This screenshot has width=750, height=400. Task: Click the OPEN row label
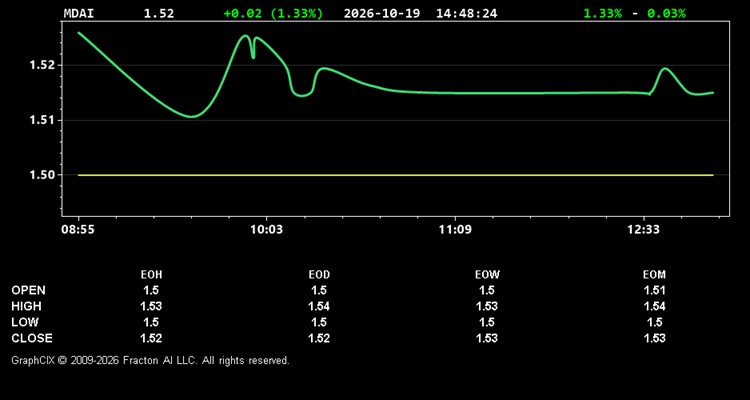[29, 290]
